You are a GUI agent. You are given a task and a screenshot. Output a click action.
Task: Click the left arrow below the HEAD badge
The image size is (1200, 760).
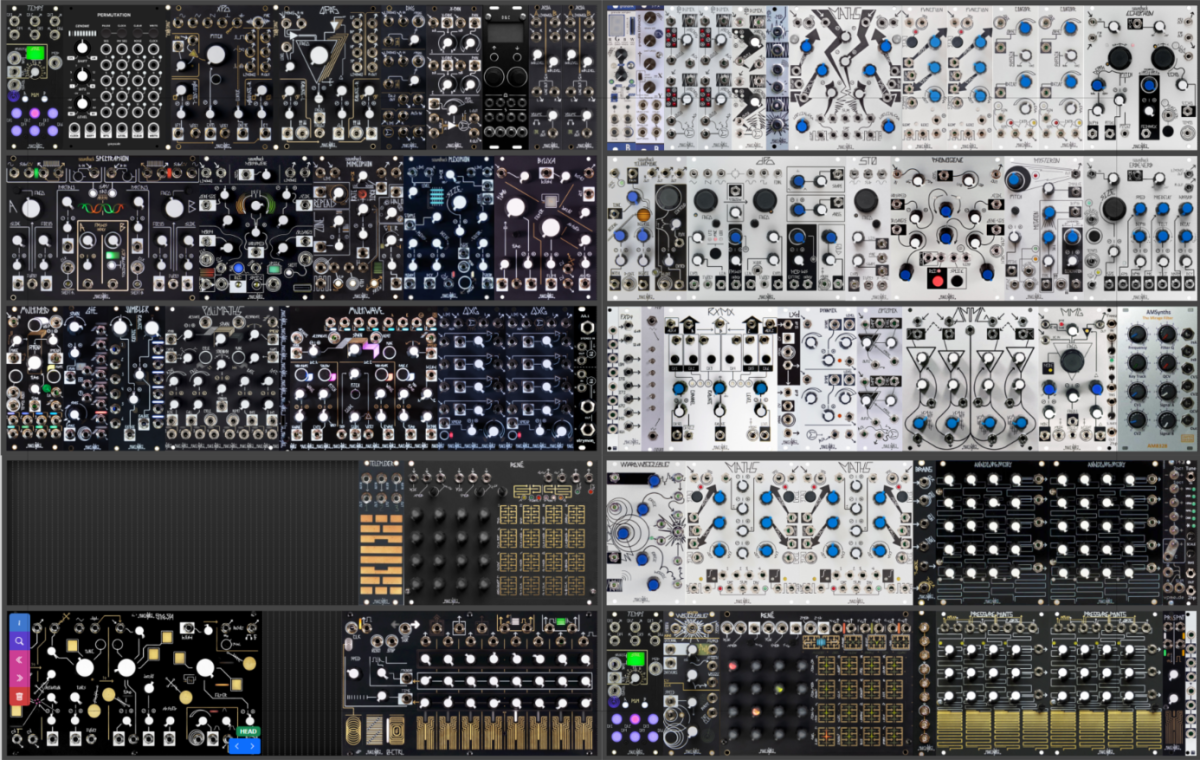[x=236, y=745]
